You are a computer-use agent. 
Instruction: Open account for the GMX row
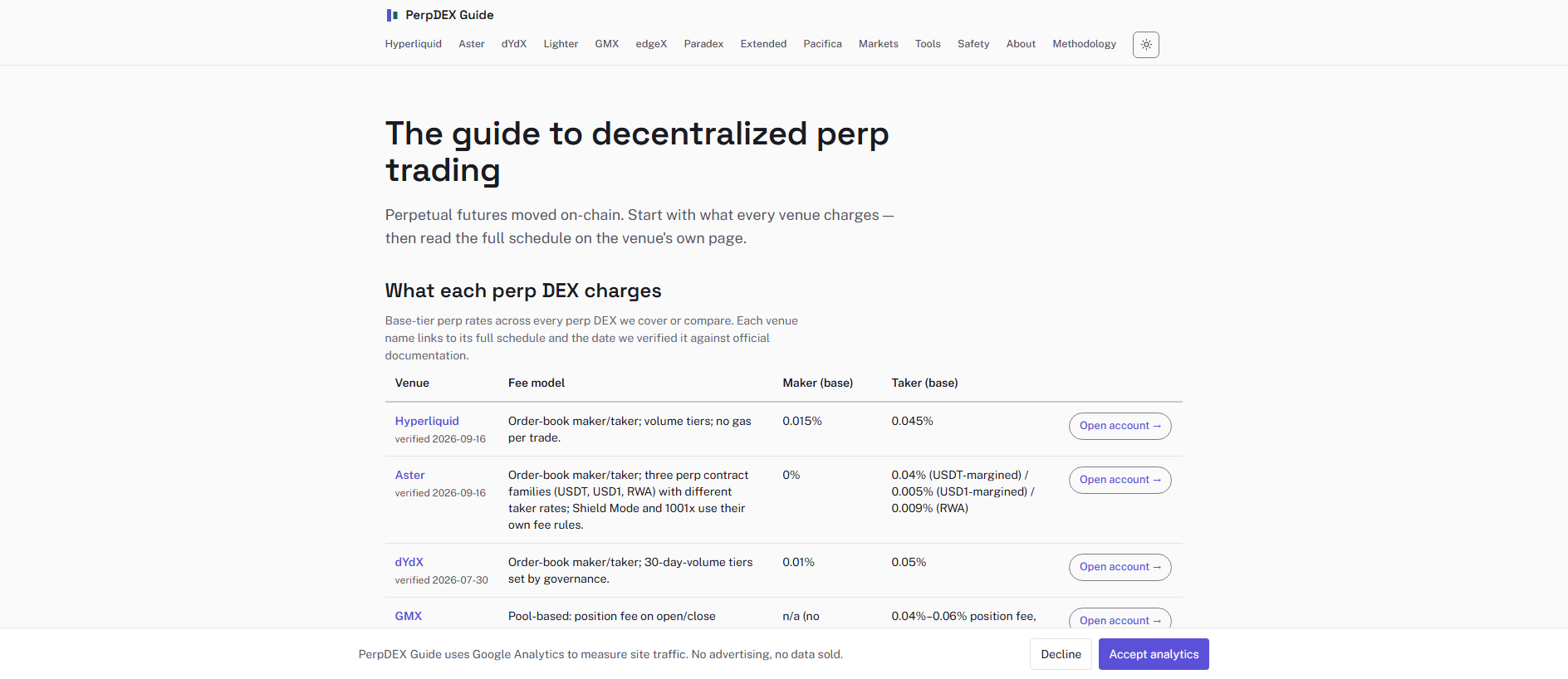[1120, 618]
